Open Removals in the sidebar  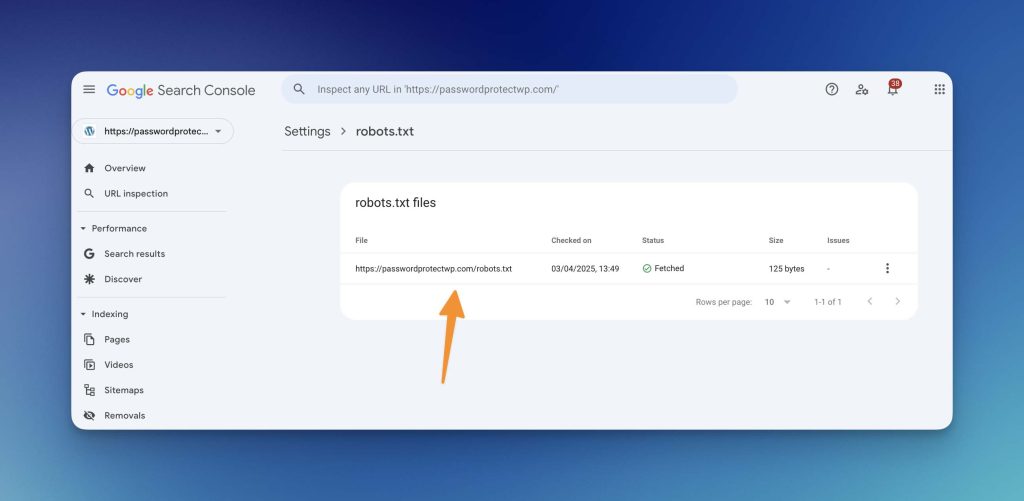pyautogui.click(x=125, y=415)
